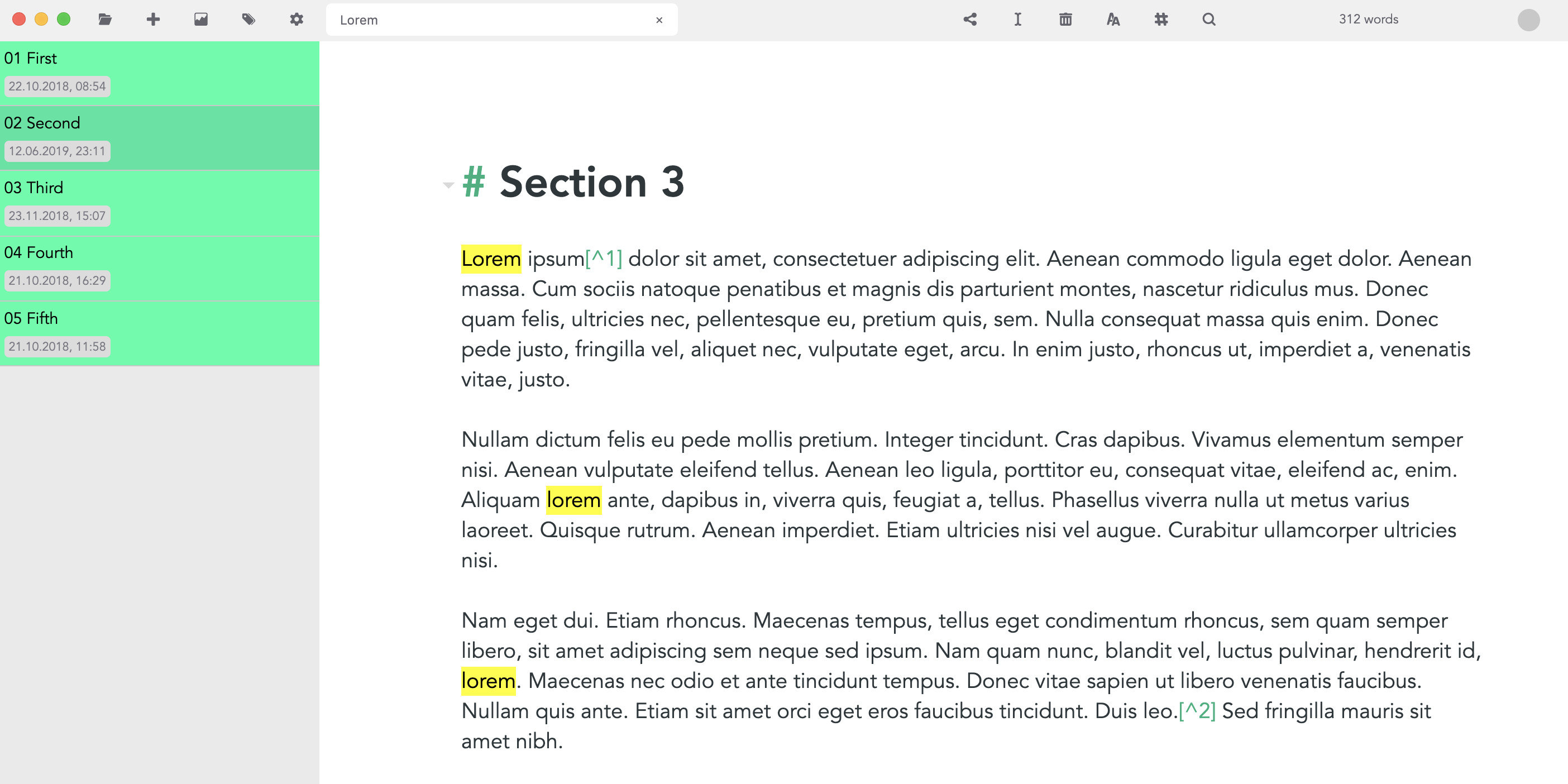Delete the file with the trash icon
The height and width of the screenshot is (784, 1568).
click(1065, 20)
